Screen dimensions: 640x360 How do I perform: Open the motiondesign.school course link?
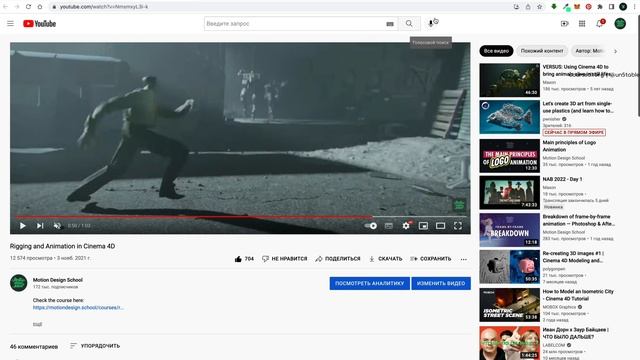[x=78, y=307]
